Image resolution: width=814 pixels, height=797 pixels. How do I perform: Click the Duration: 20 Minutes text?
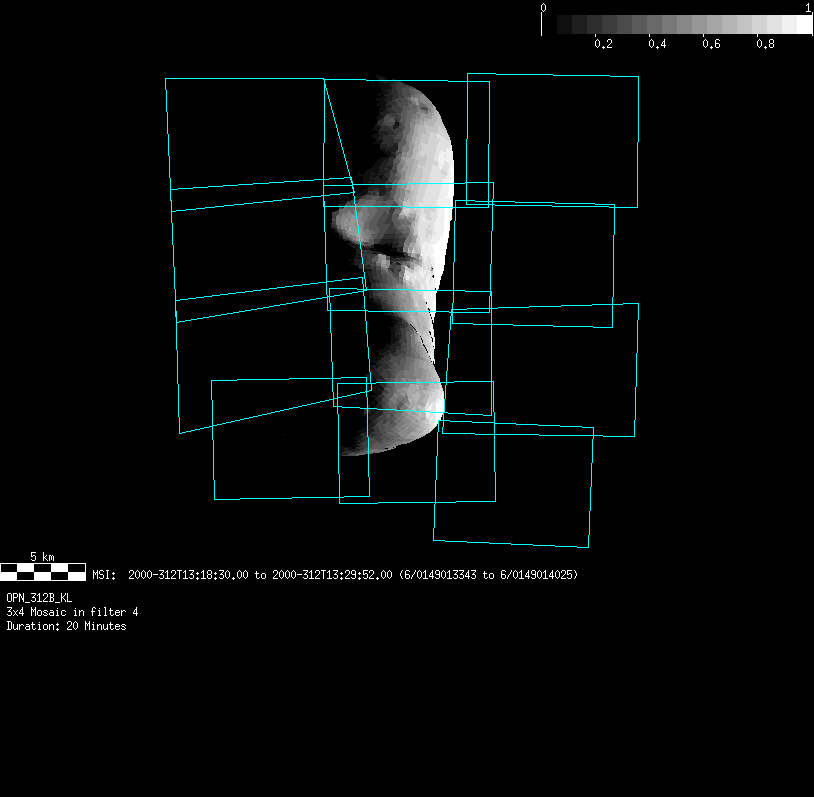pos(66,626)
